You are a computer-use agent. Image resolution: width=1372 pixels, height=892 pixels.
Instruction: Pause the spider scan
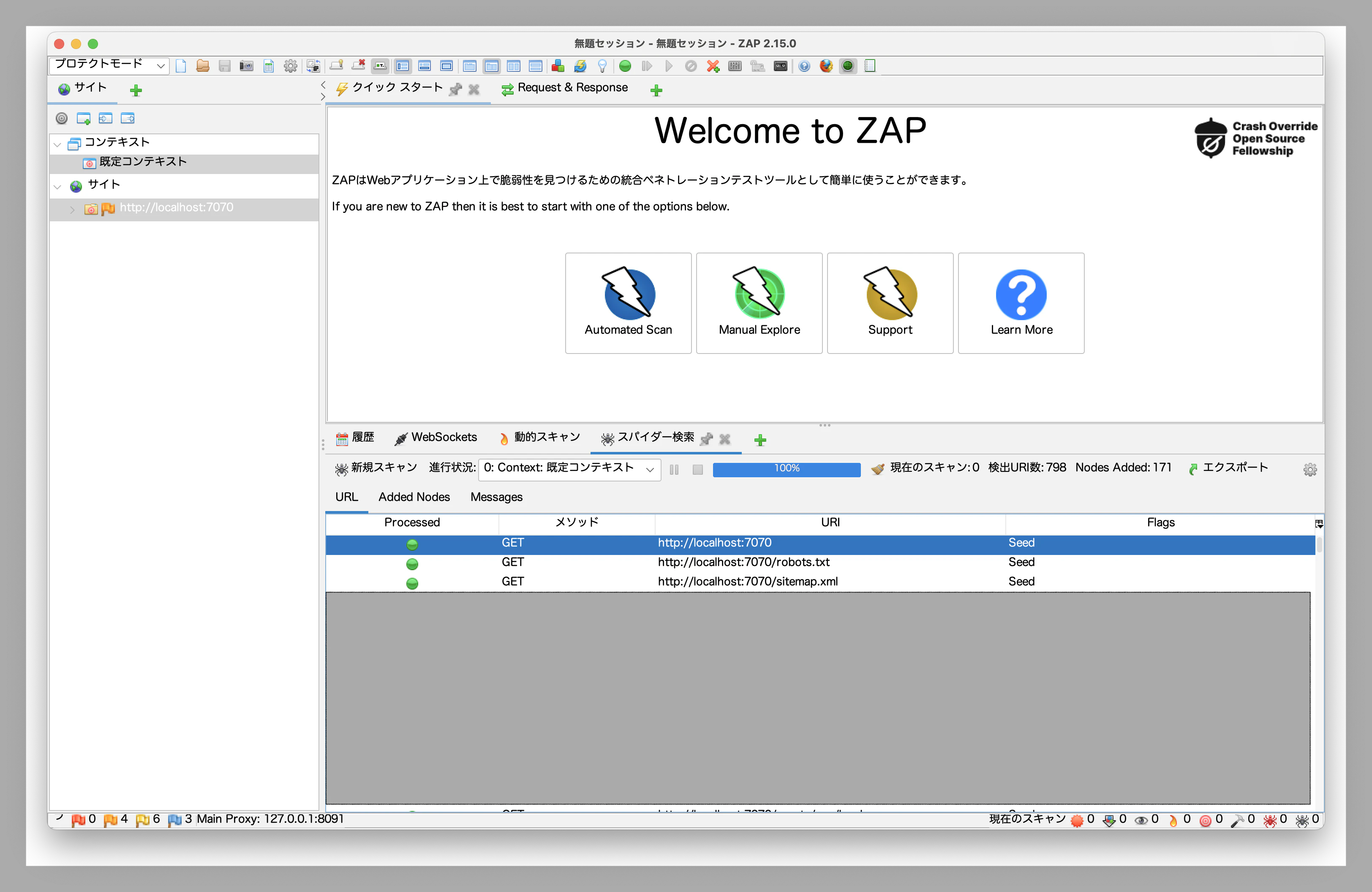[674, 470]
